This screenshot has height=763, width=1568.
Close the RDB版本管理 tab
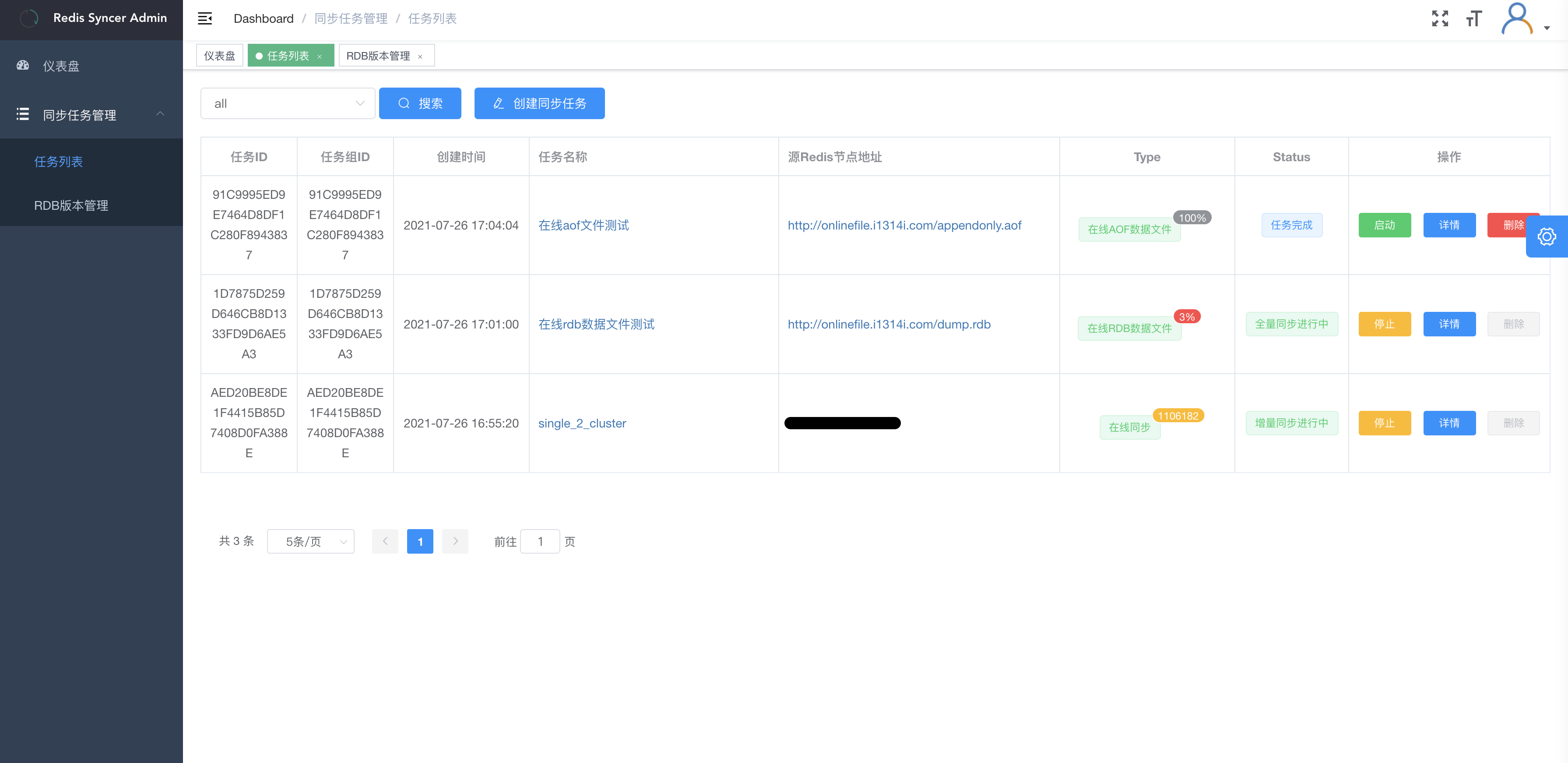click(420, 57)
